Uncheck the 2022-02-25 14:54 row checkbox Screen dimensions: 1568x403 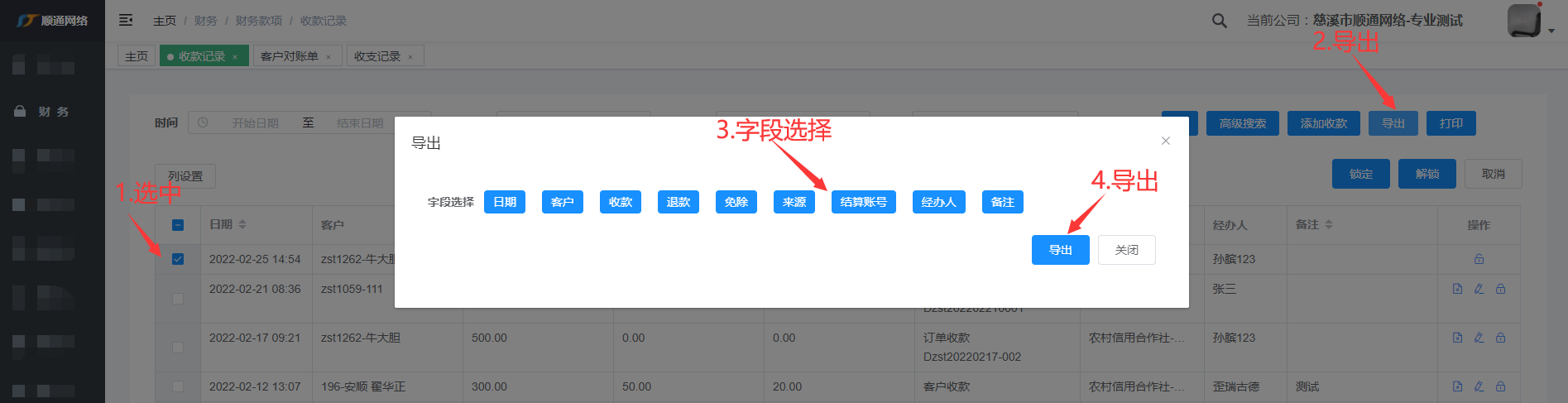(178, 259)
